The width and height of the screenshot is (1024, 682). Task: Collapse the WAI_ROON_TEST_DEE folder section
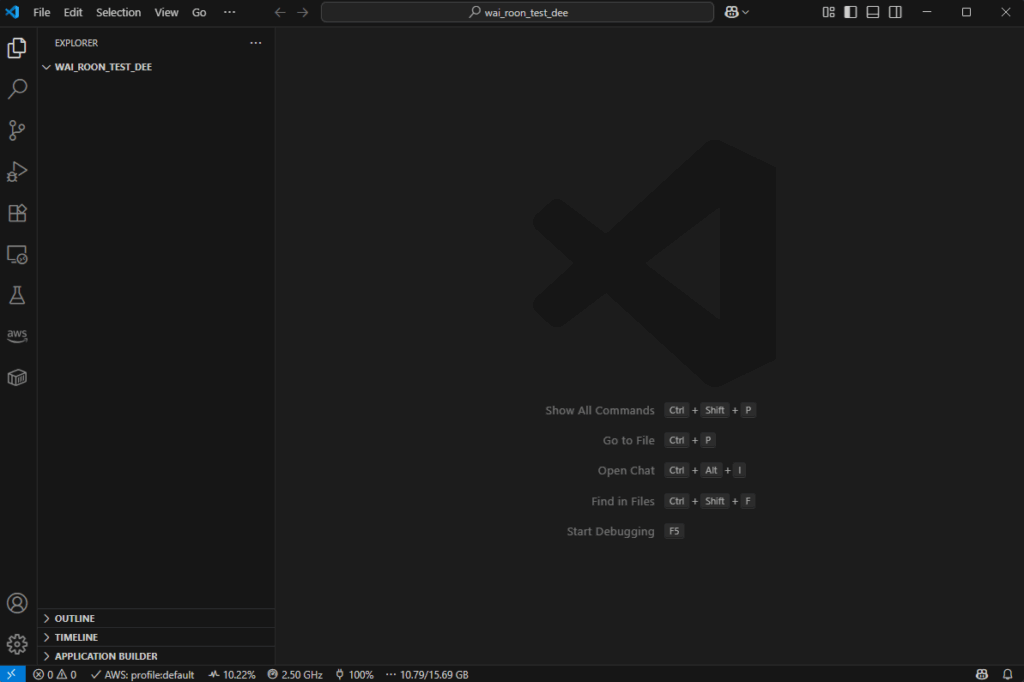pos(156,67)
